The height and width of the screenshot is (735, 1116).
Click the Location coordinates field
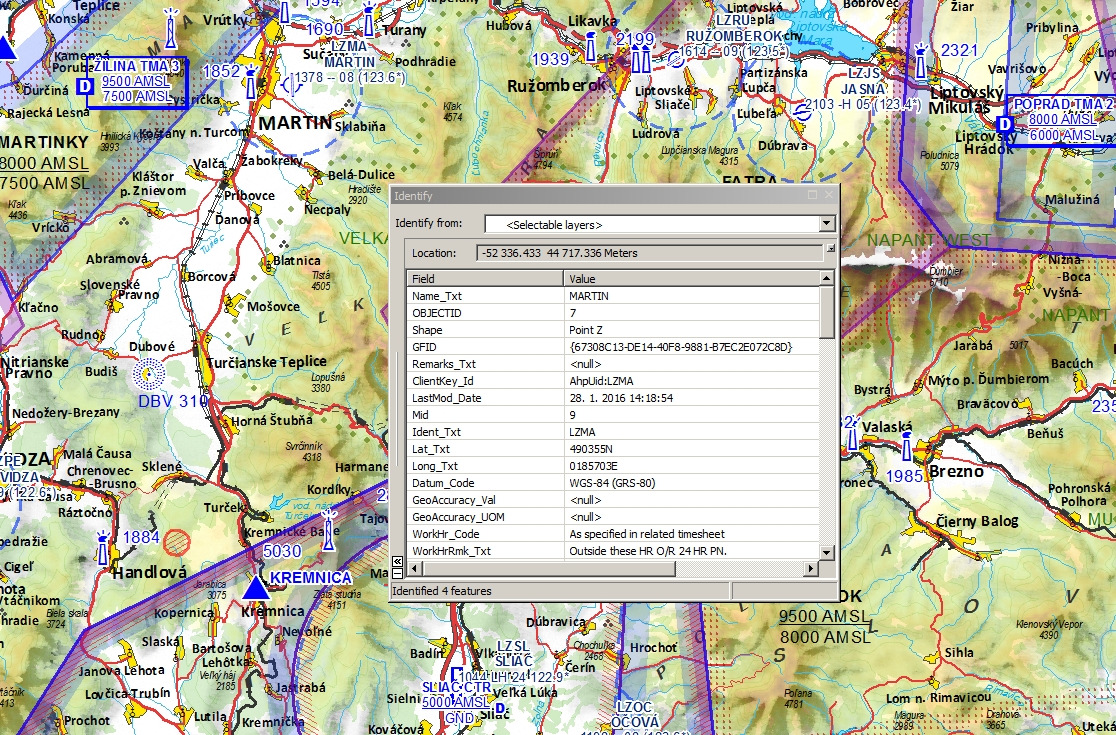650,253
